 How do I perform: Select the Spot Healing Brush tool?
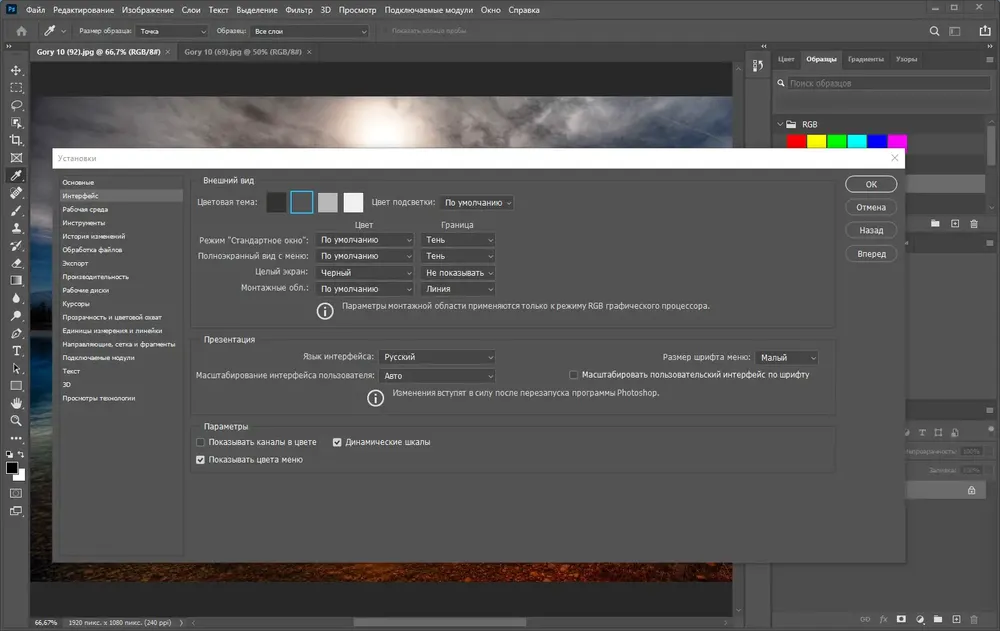[17, 193]
